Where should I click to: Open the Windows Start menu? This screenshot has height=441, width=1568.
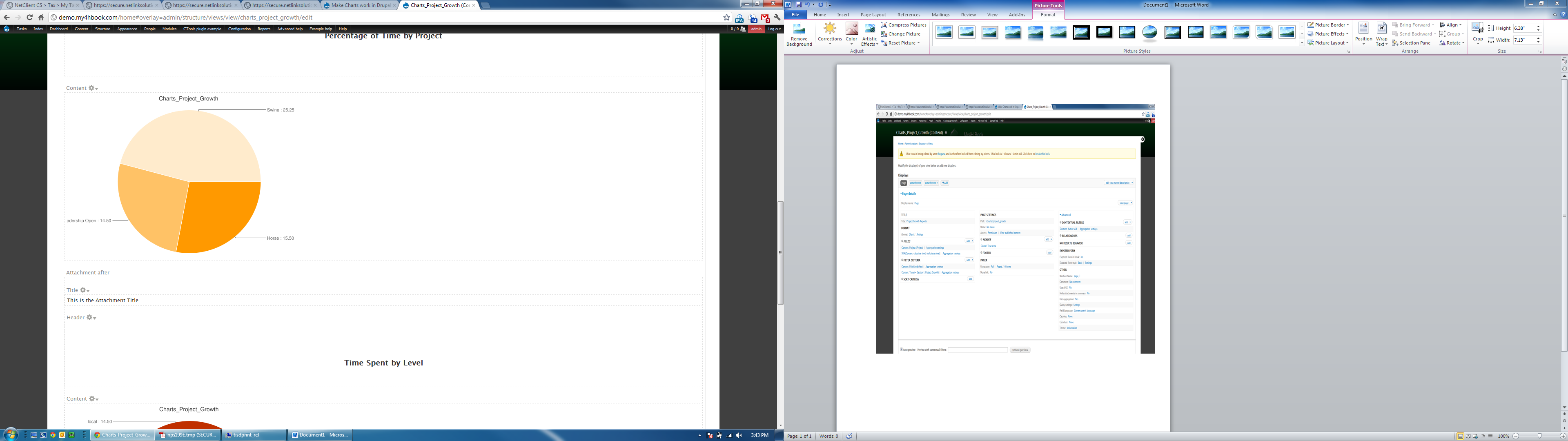click(10, 435)
